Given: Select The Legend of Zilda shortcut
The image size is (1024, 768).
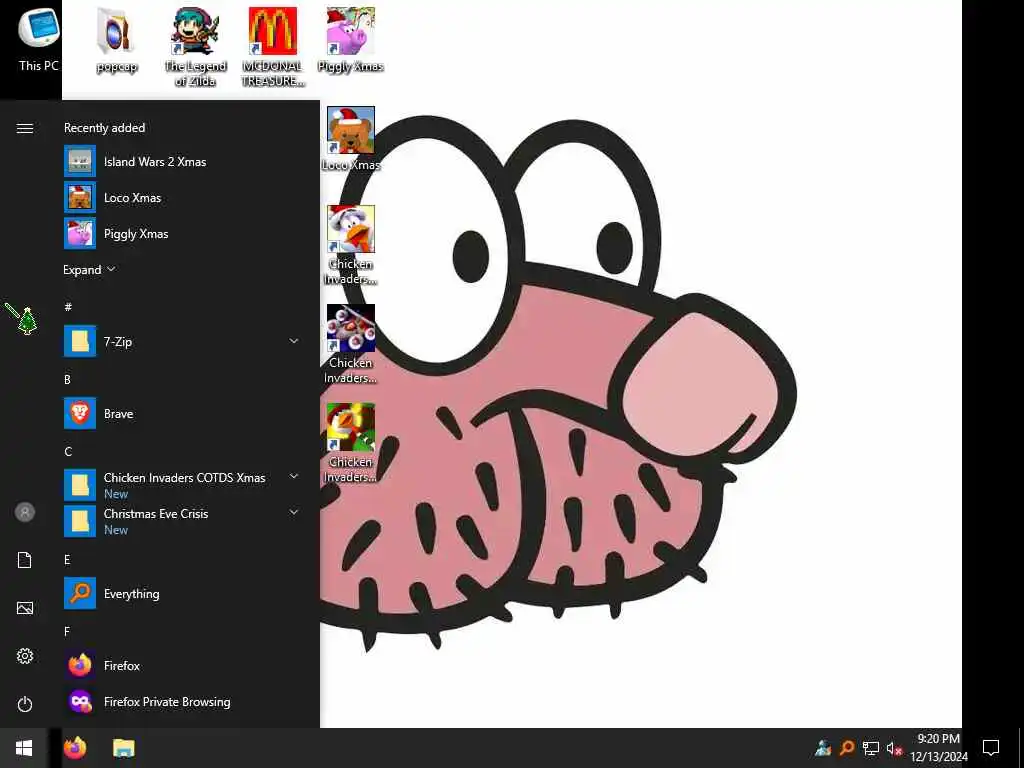Looking at the screenshot, I should 195,47.
